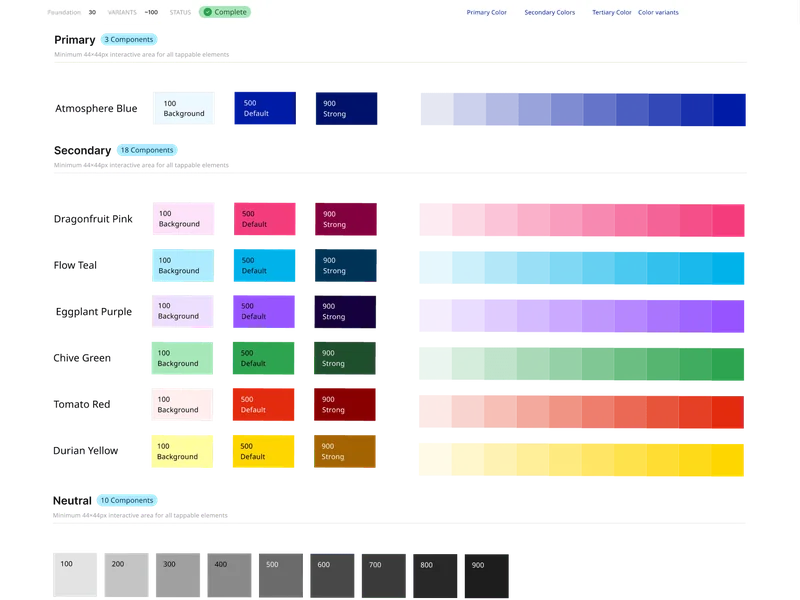
Task: Click the Dragonfruit Pink color name
Action: 93,219
